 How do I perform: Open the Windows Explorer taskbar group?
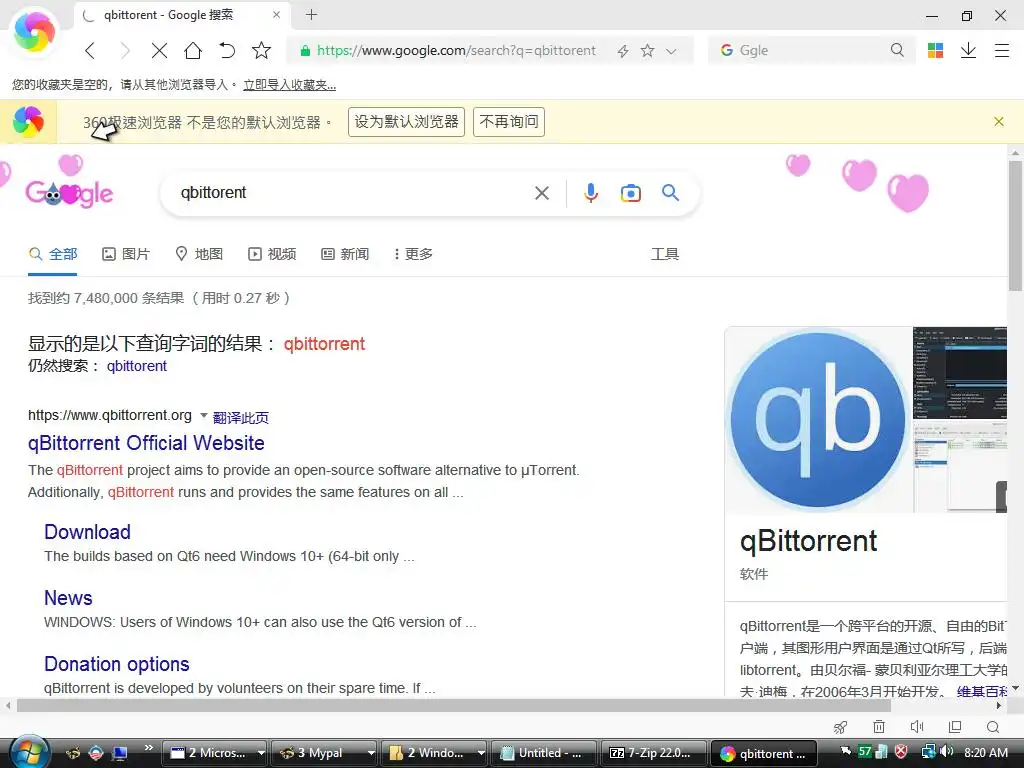[x=434, y=753]
